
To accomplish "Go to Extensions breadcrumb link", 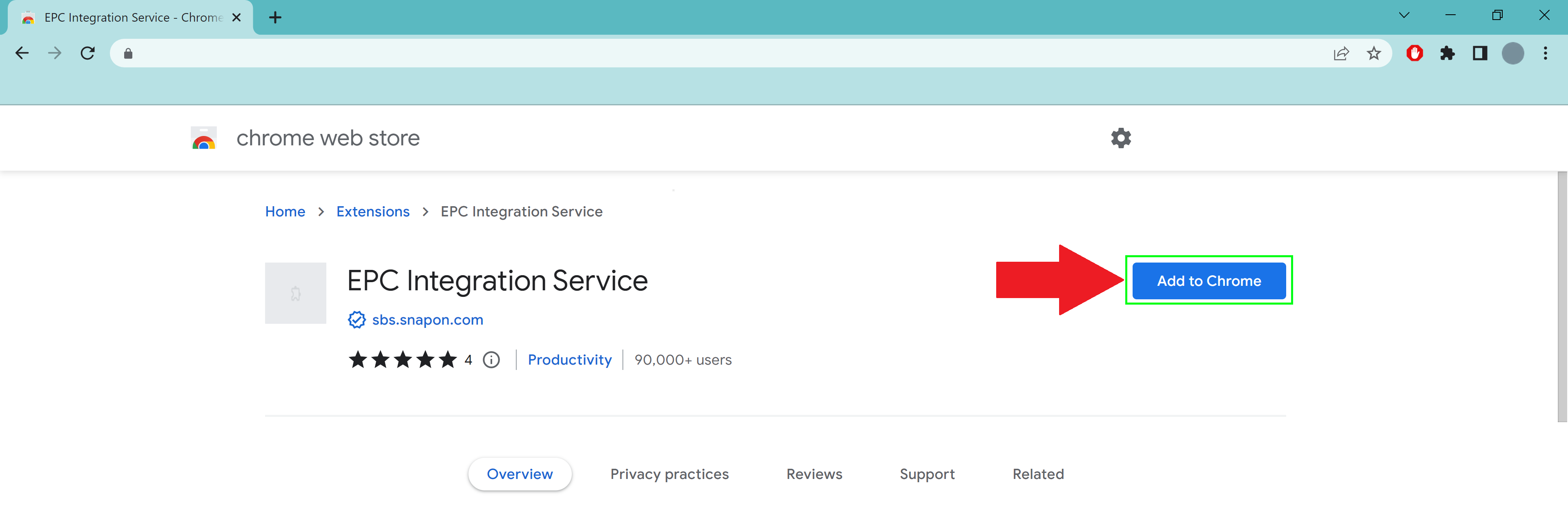I will (372, 212).
